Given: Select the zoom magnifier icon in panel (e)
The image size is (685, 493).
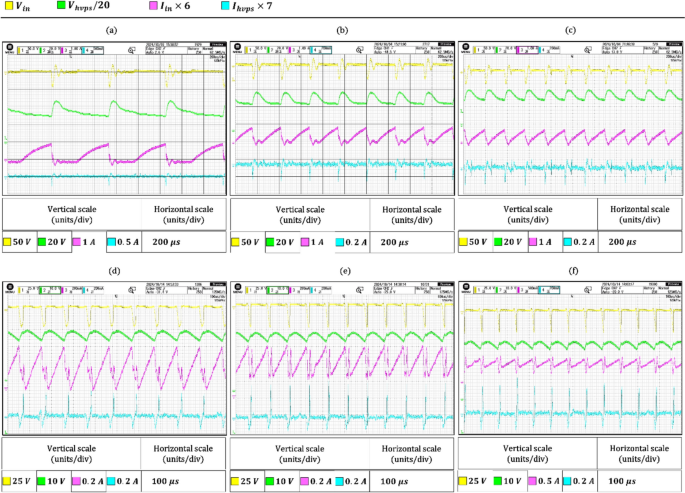Looking at the screenshot, I should [x=359, y=290].
